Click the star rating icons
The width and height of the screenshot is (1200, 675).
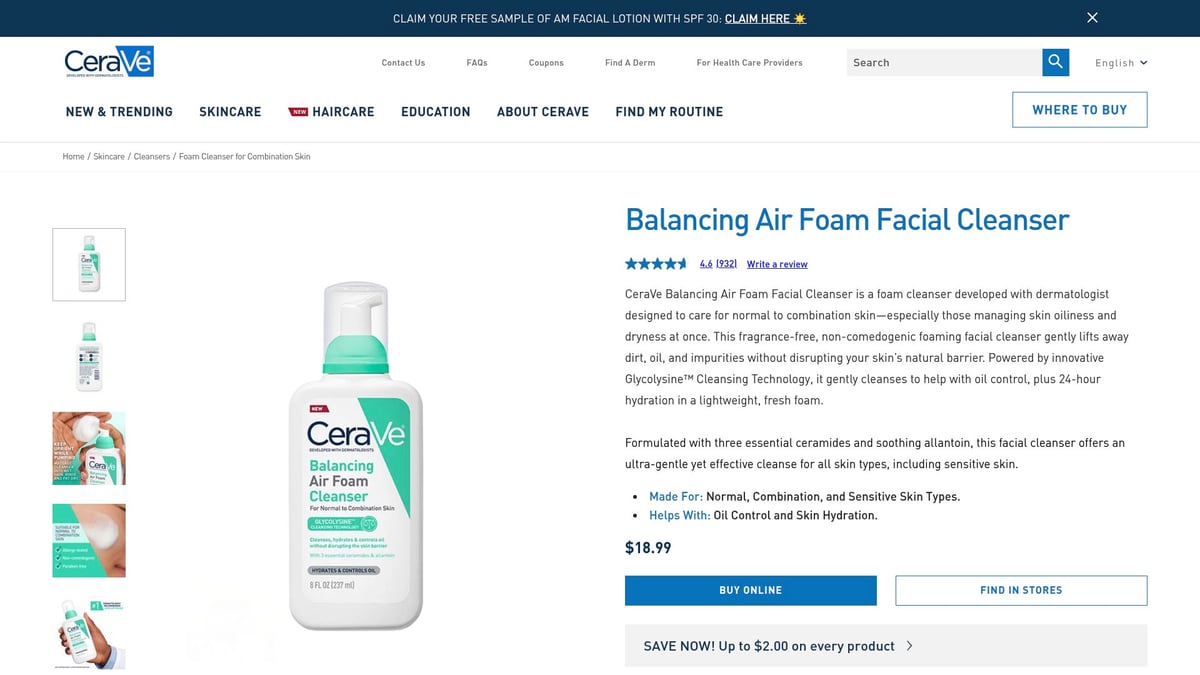tap(655, 263)
